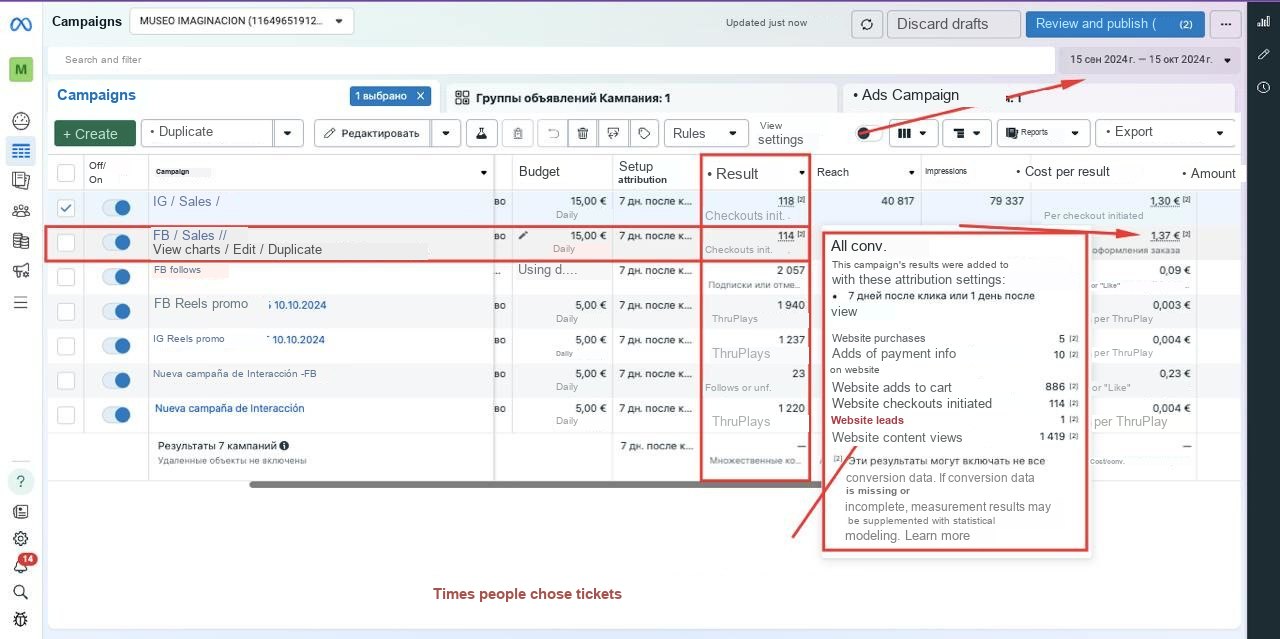Click the refresh icon beside Discard drafts
Screen dimensions: 1280x639
[867, 24]
